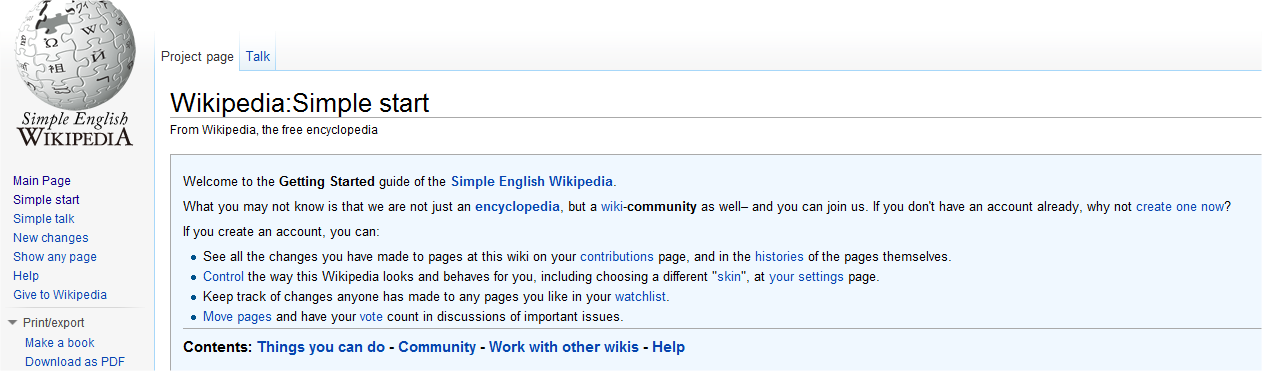Viewport: 1262px width, 371px height.
Task: Select Download as PDF link
Action: 75,362
